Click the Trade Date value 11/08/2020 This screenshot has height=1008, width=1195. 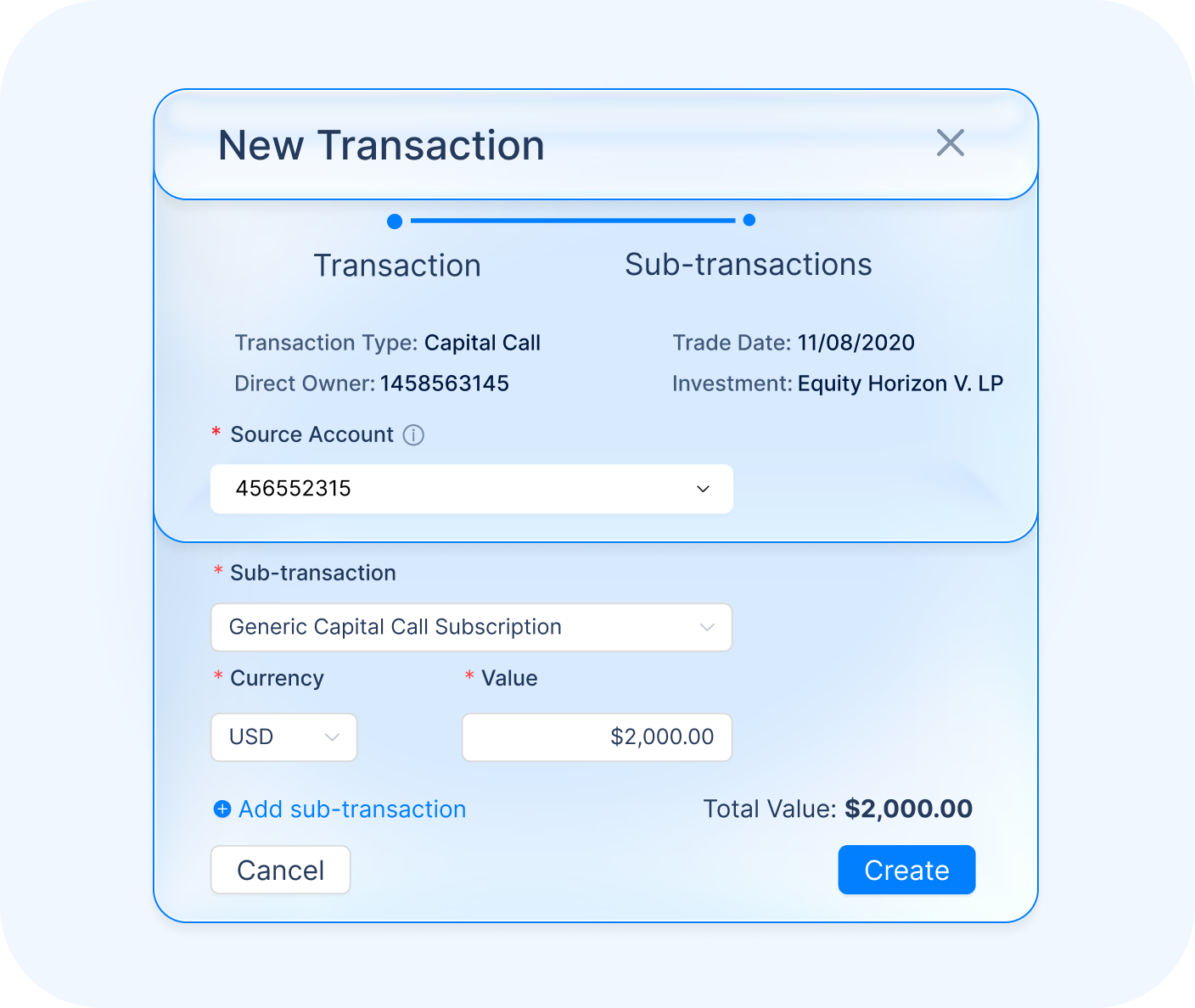click(x=856, y=343)
